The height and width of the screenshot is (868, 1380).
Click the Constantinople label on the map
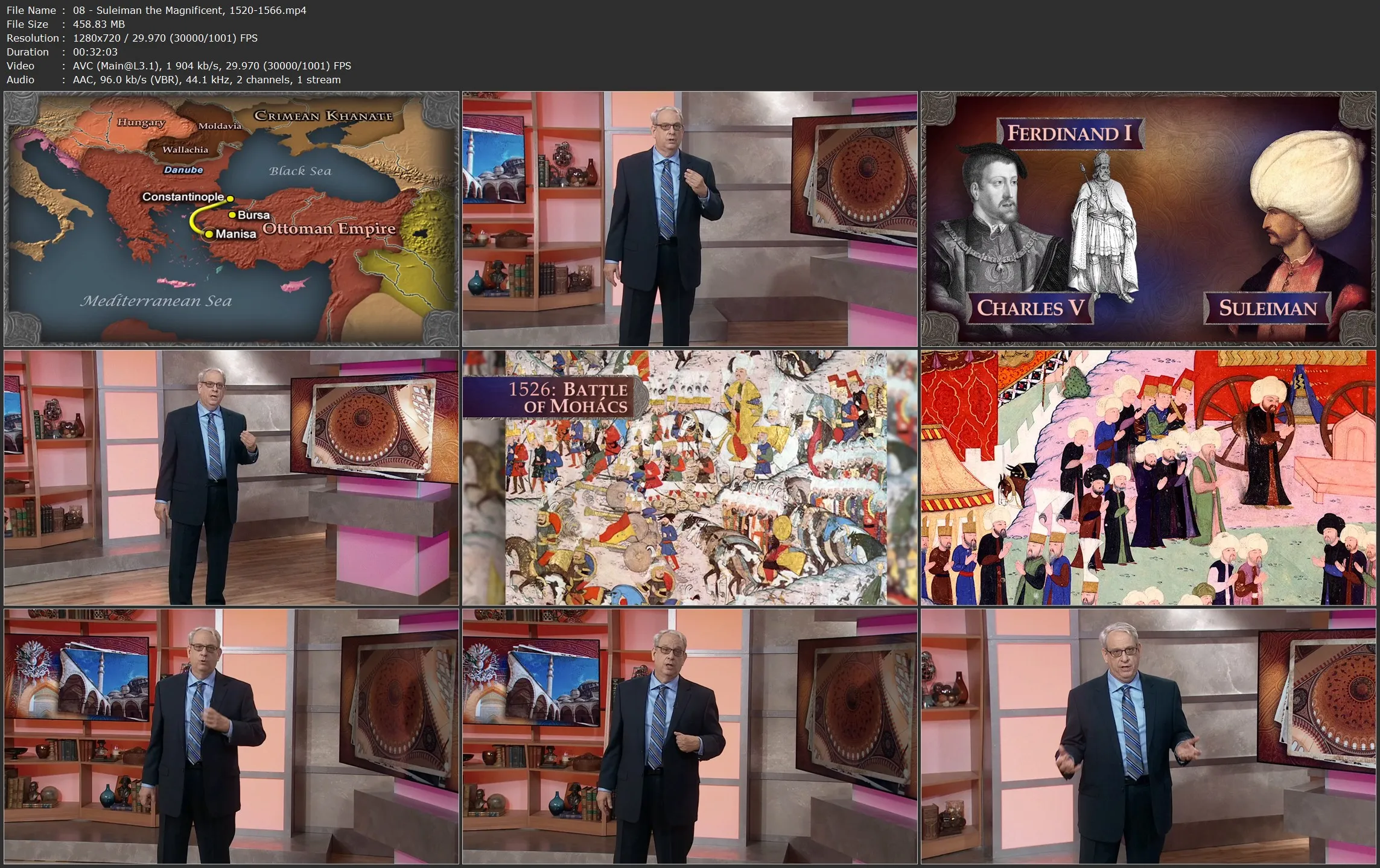pos(183,197)
